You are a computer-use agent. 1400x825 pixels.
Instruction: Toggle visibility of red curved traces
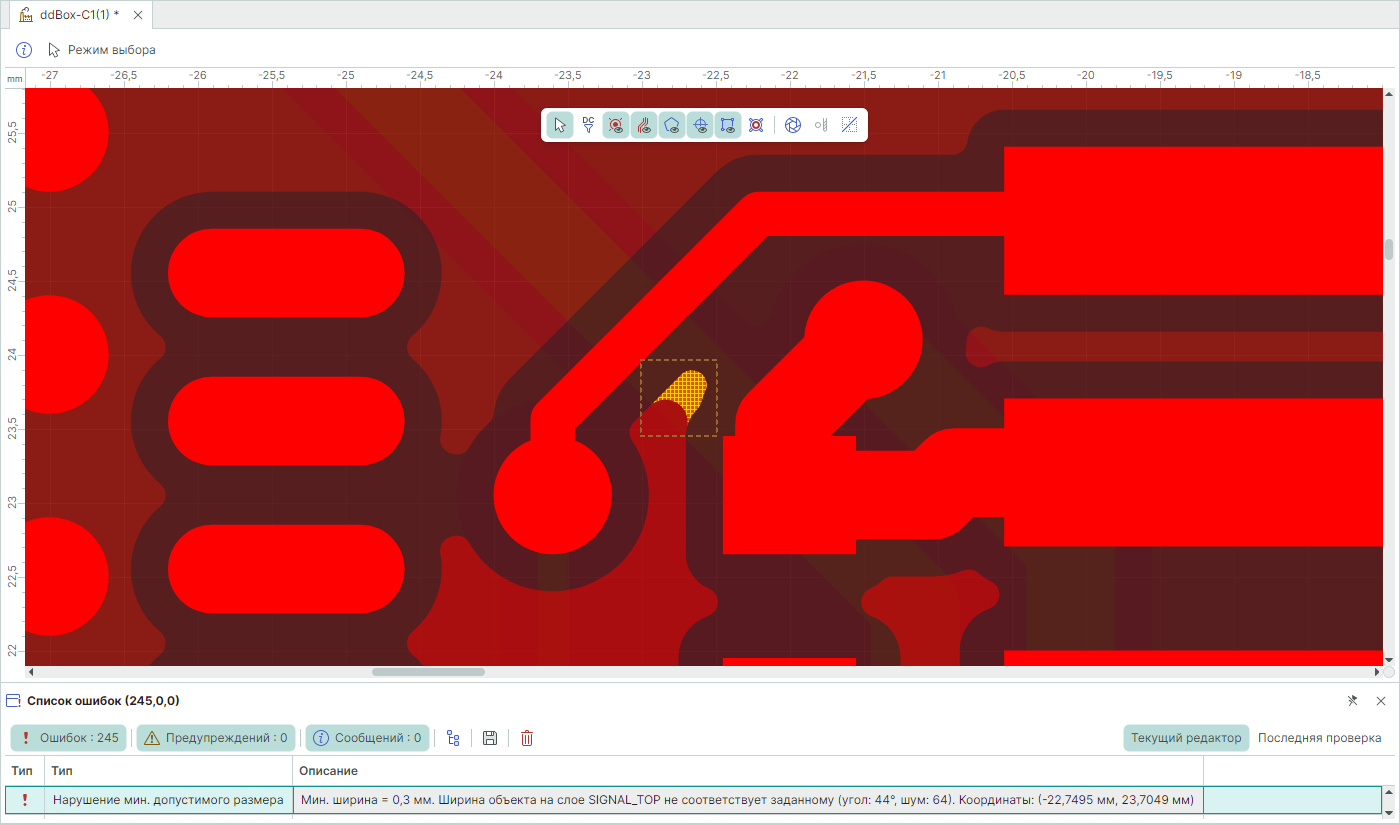(x=644, y=125)
